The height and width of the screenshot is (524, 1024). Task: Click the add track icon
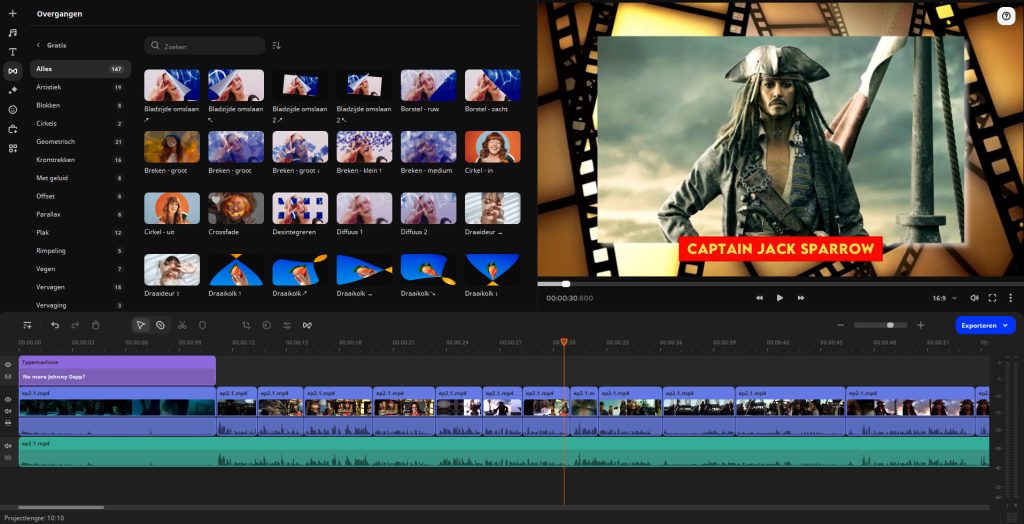tap(27, 325)
